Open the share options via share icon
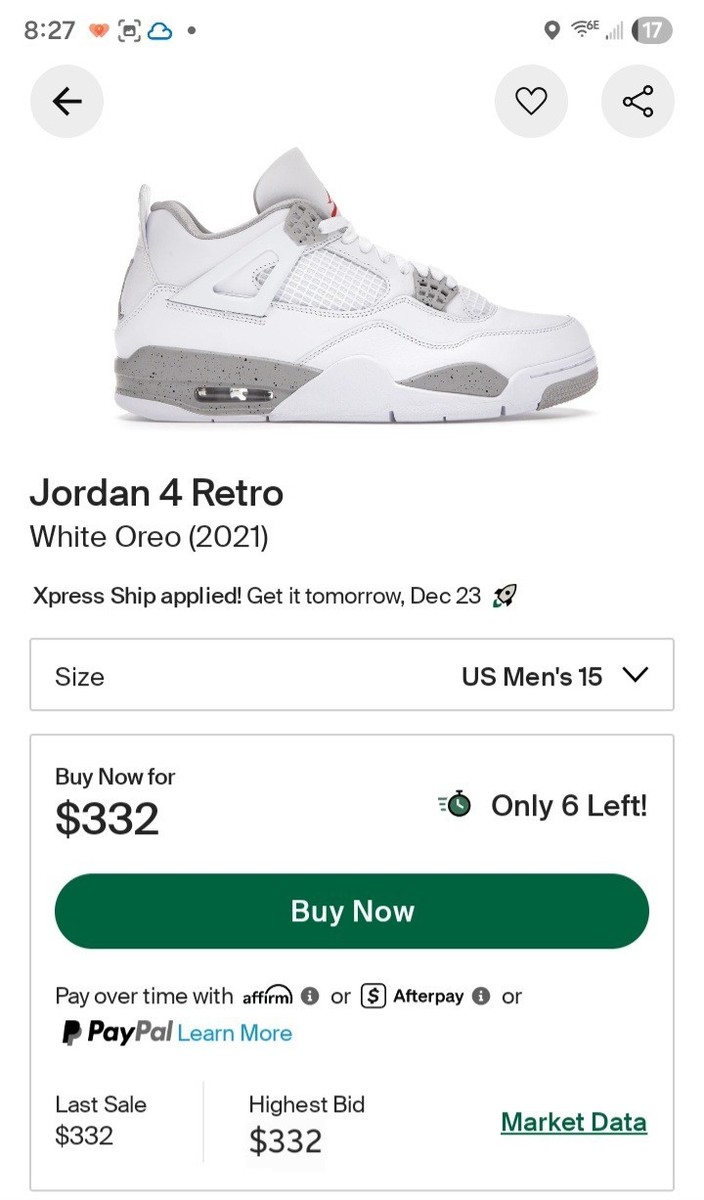Image resolution: width=704 pixels, height=1200 pixels. pyautogui.click(x=637, y=101)
